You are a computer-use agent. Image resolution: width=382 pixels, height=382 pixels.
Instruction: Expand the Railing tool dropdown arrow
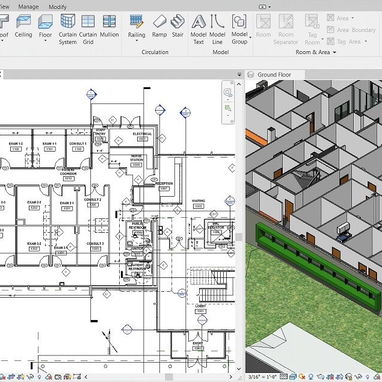pos(136,41)
